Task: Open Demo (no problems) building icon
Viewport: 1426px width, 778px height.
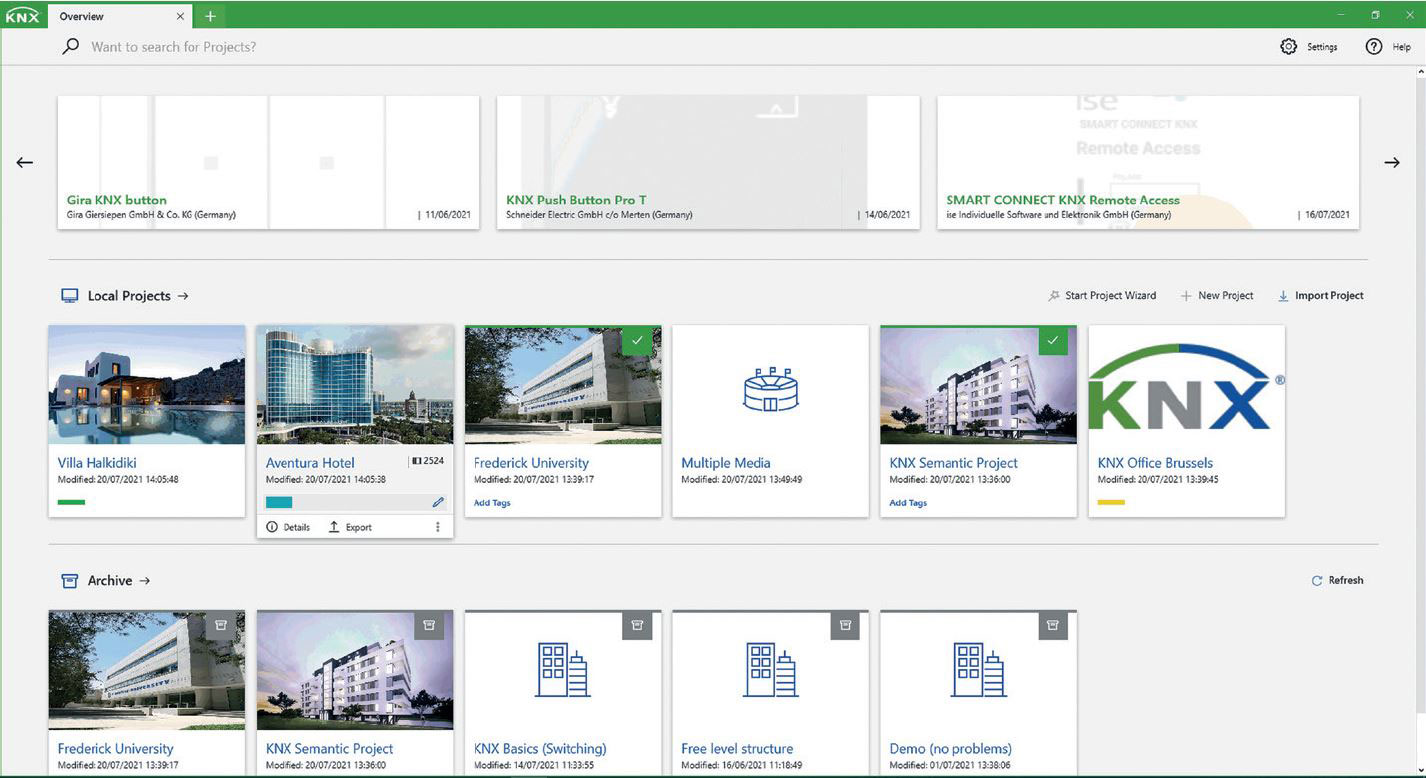Action: (978, 670)
